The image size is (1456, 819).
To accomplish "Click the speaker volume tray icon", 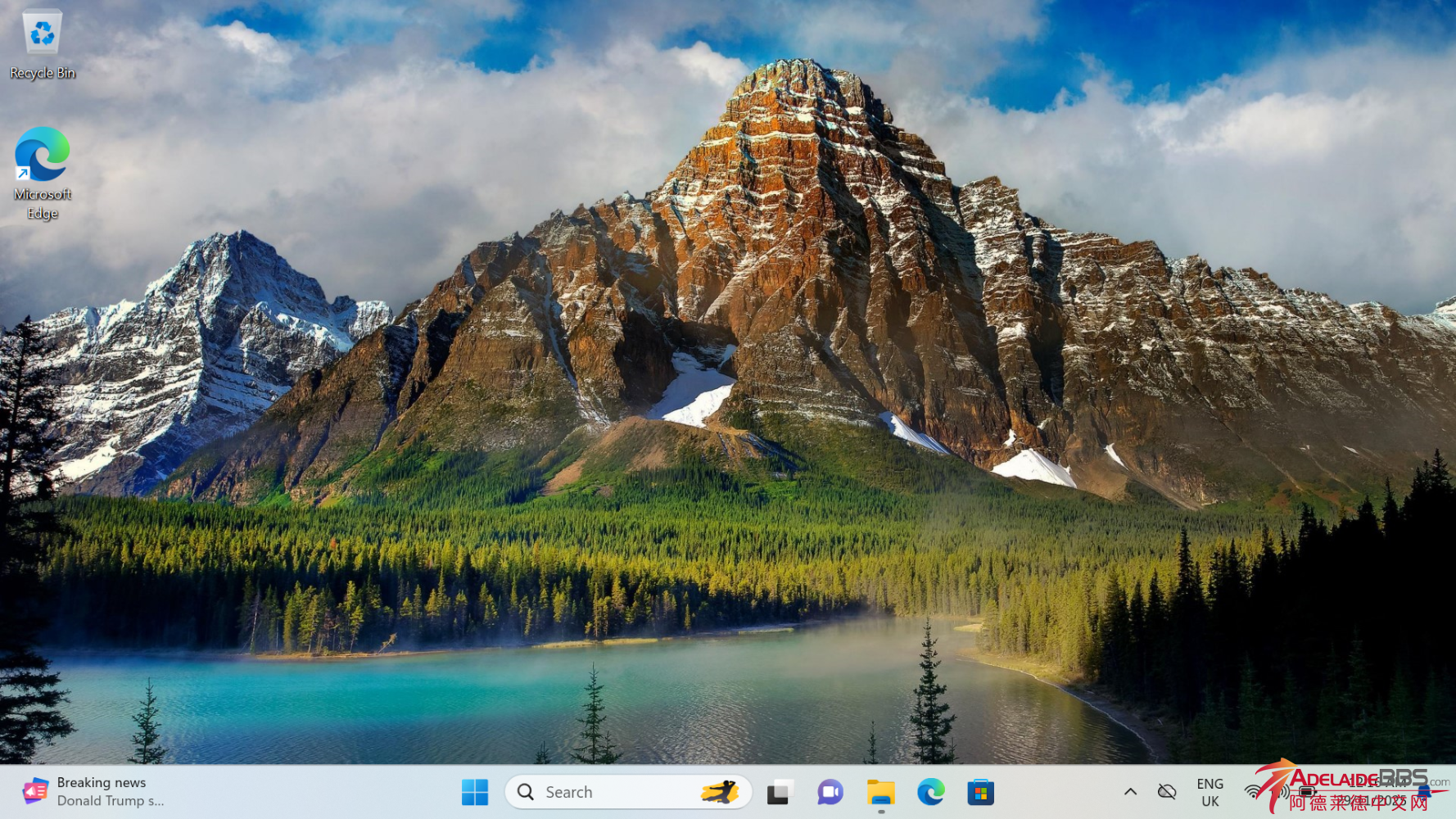I will point(1280,792).
